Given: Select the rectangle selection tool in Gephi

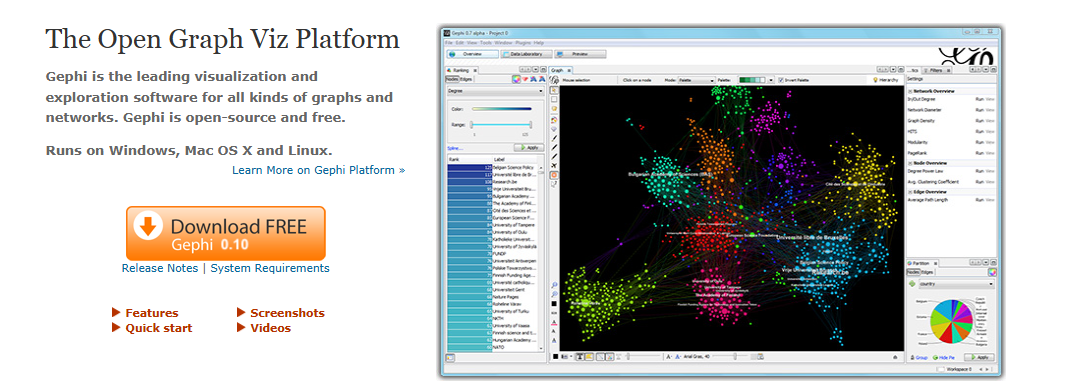Looking at the screenshot, I should click(554, 100).
